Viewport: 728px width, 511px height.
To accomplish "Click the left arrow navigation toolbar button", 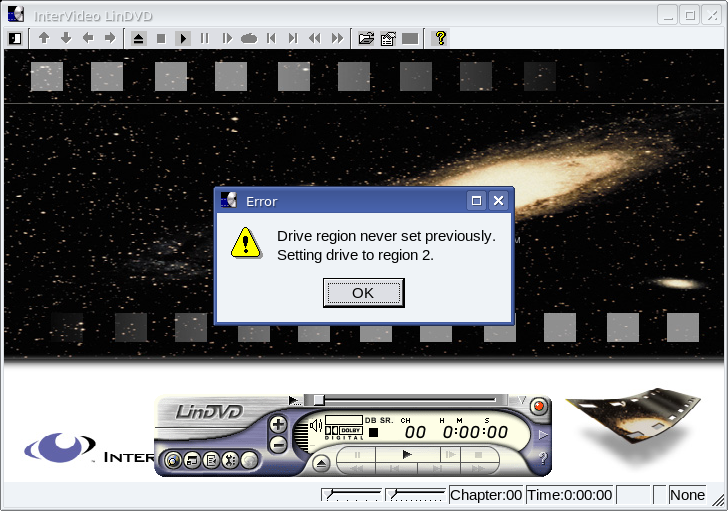I will click(x=88, y=38).
